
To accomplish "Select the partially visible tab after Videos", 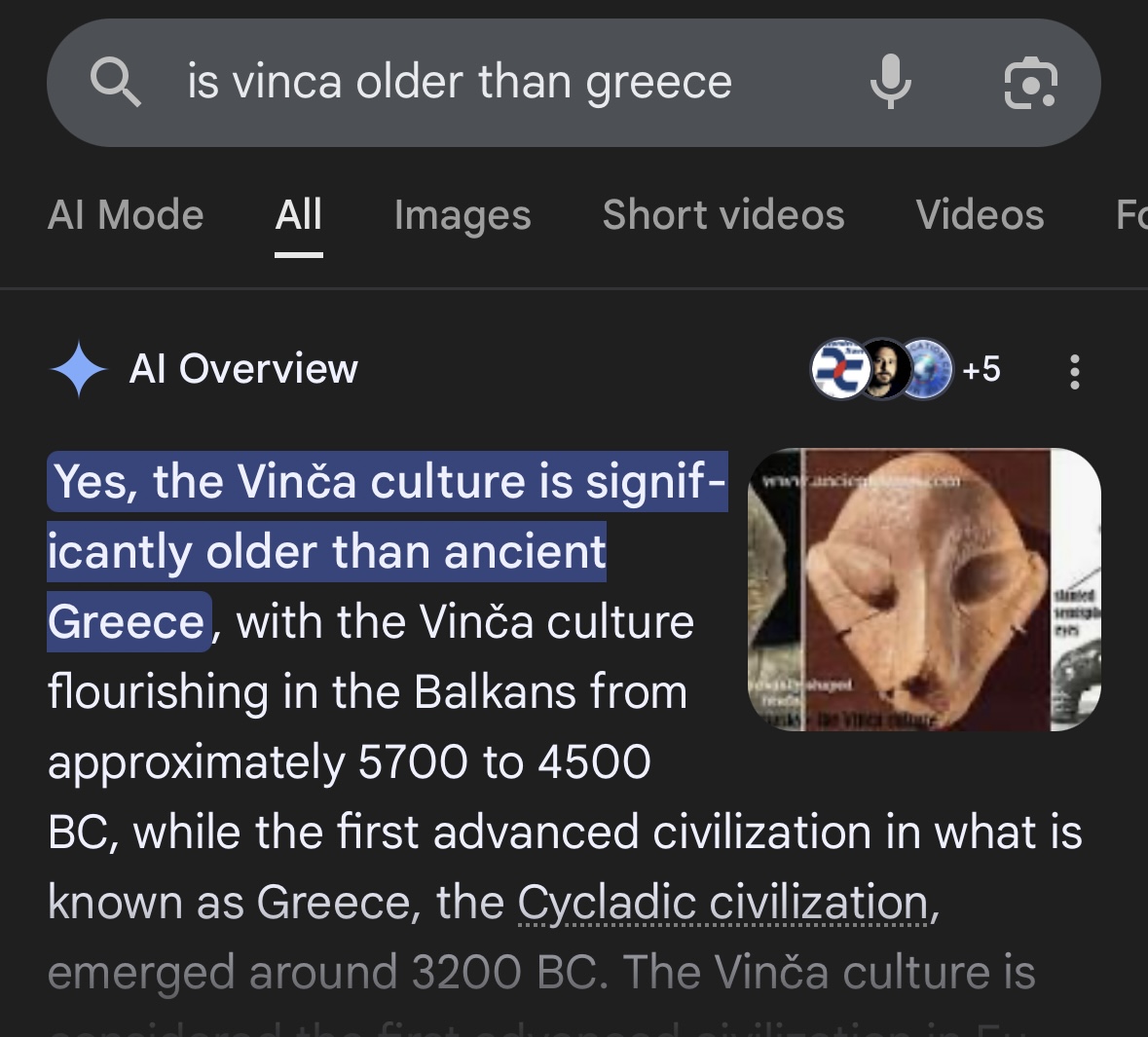I will point(1131,215).
